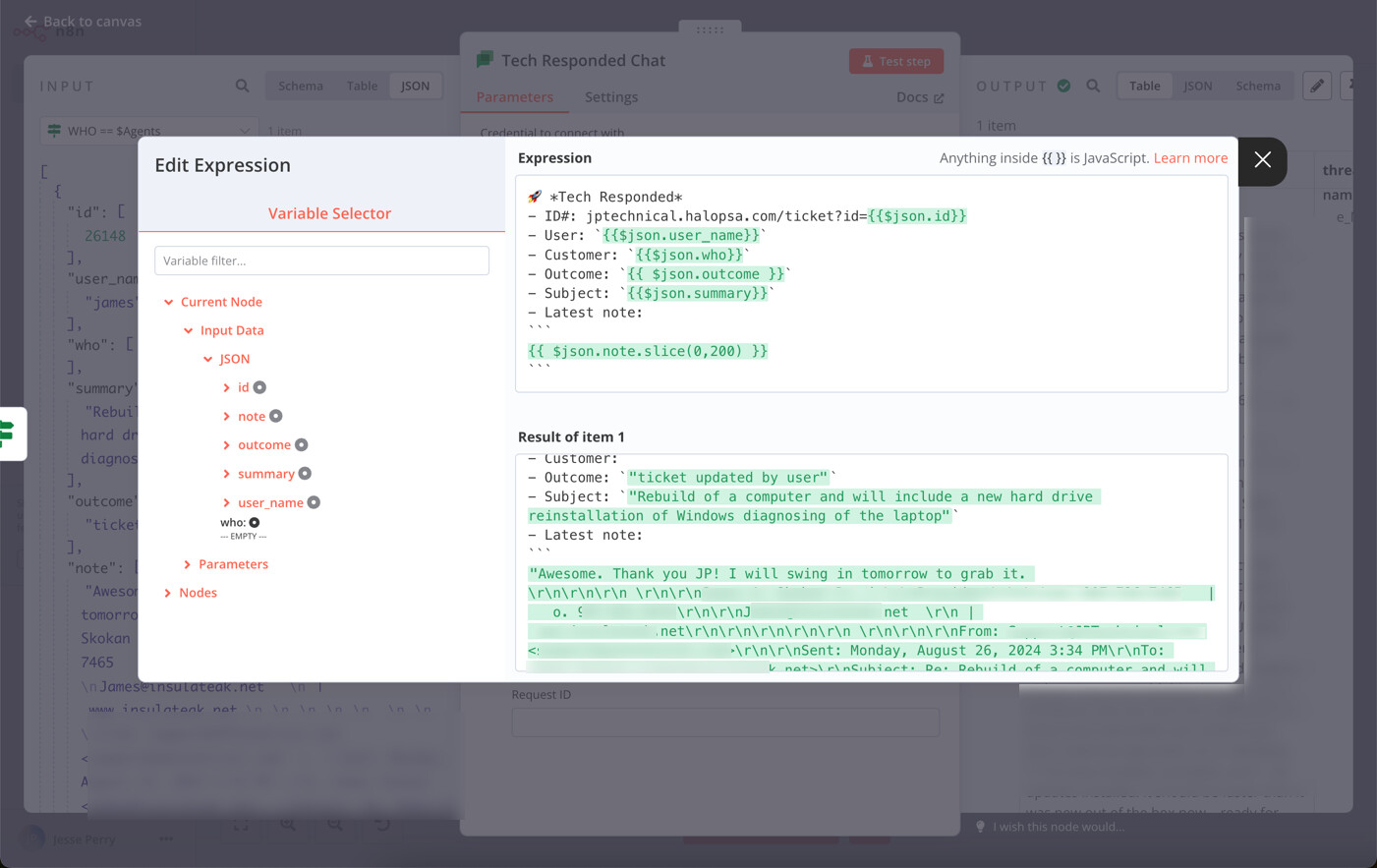The image size is (1377, 868).
Task: Collapse the Input Data tree item
Action: pyautogui.click(x=188, y=330)
